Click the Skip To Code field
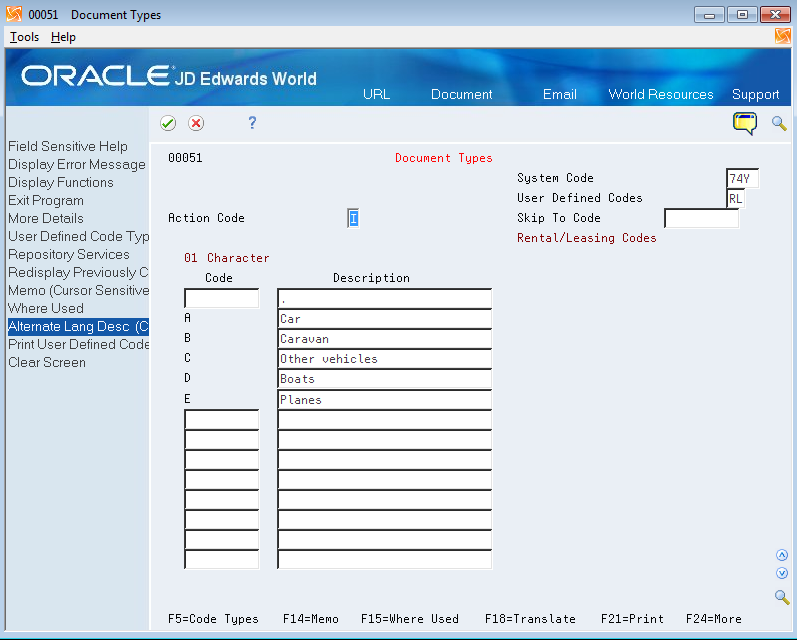The height and width of the screenshot is (640, 797). tap(701, 219)
